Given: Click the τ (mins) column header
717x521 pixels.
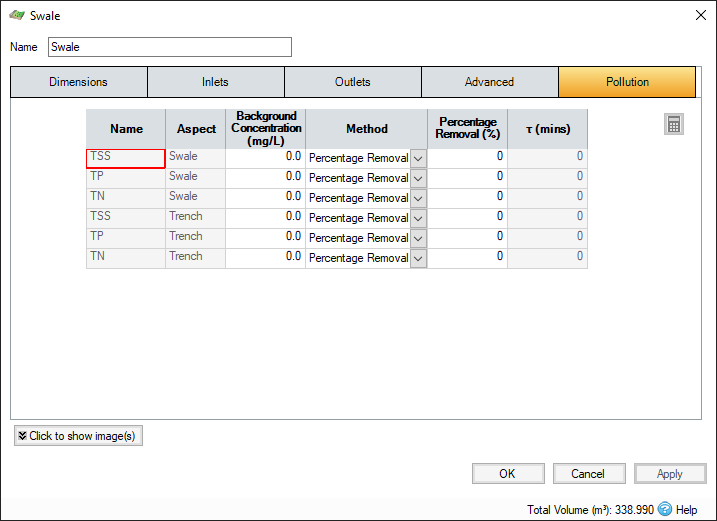Looking at the screenshot, I should [x=548, y=129].
